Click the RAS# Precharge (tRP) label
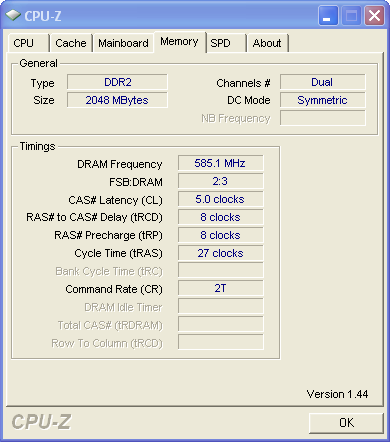Image resolution: width=390 pixels, height=442 pixels. [x=108, y=235]
